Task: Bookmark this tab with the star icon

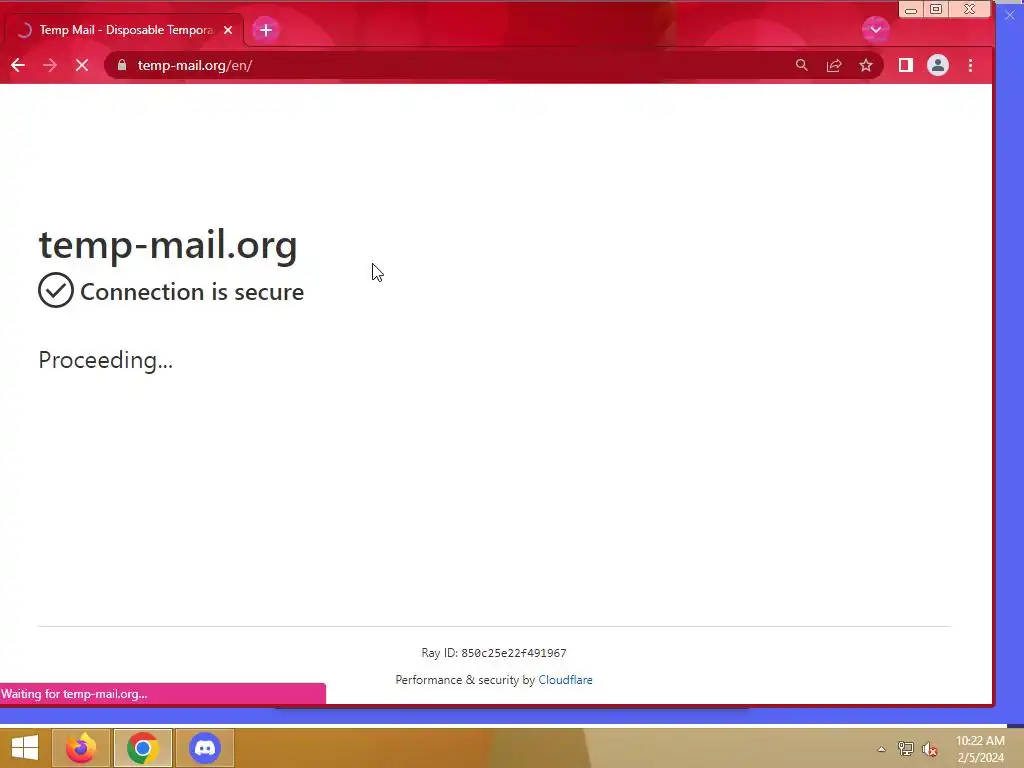Action: (x=866, y=65)
